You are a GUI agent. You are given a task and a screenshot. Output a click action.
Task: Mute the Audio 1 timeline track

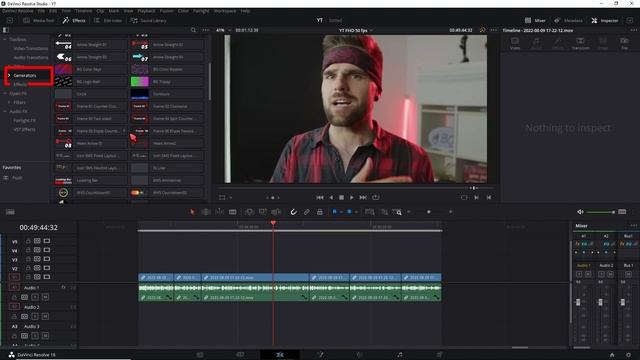45,297
